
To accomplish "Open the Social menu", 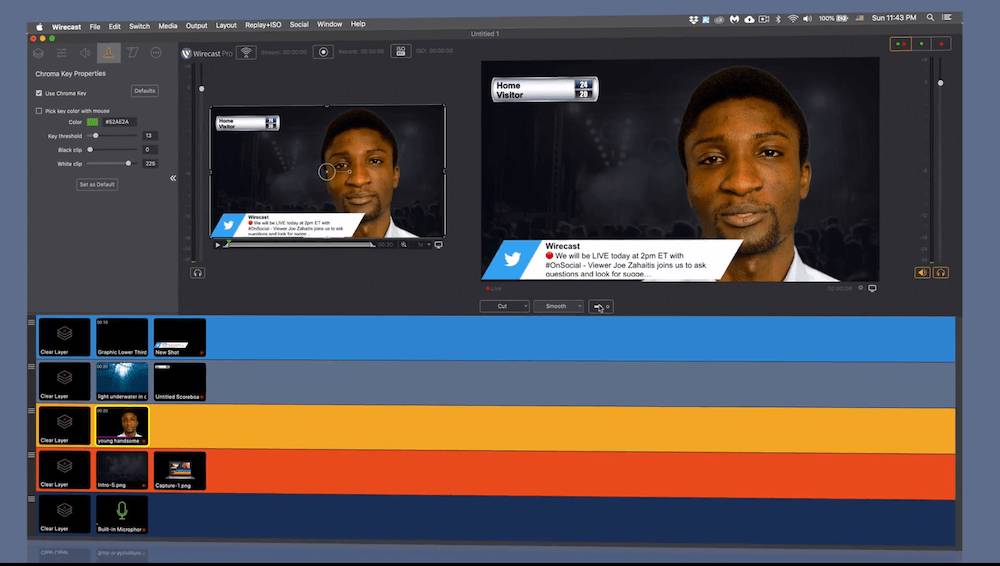I will pos(299,24).
